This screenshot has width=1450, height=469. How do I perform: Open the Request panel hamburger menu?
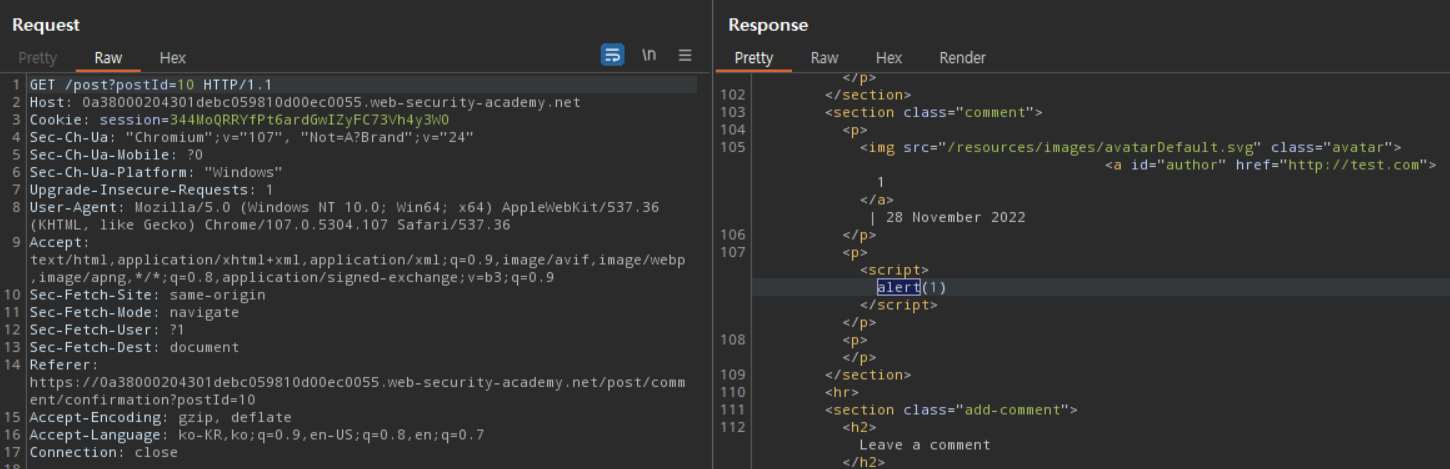(x=685, y=55)
